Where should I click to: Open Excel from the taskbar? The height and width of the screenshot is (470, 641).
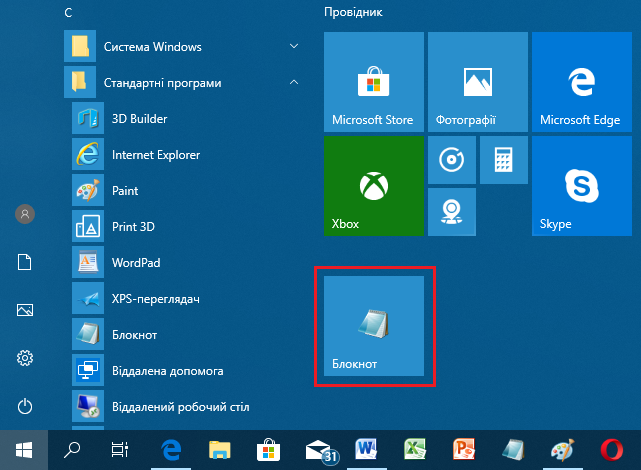click(x=415, y=450)
